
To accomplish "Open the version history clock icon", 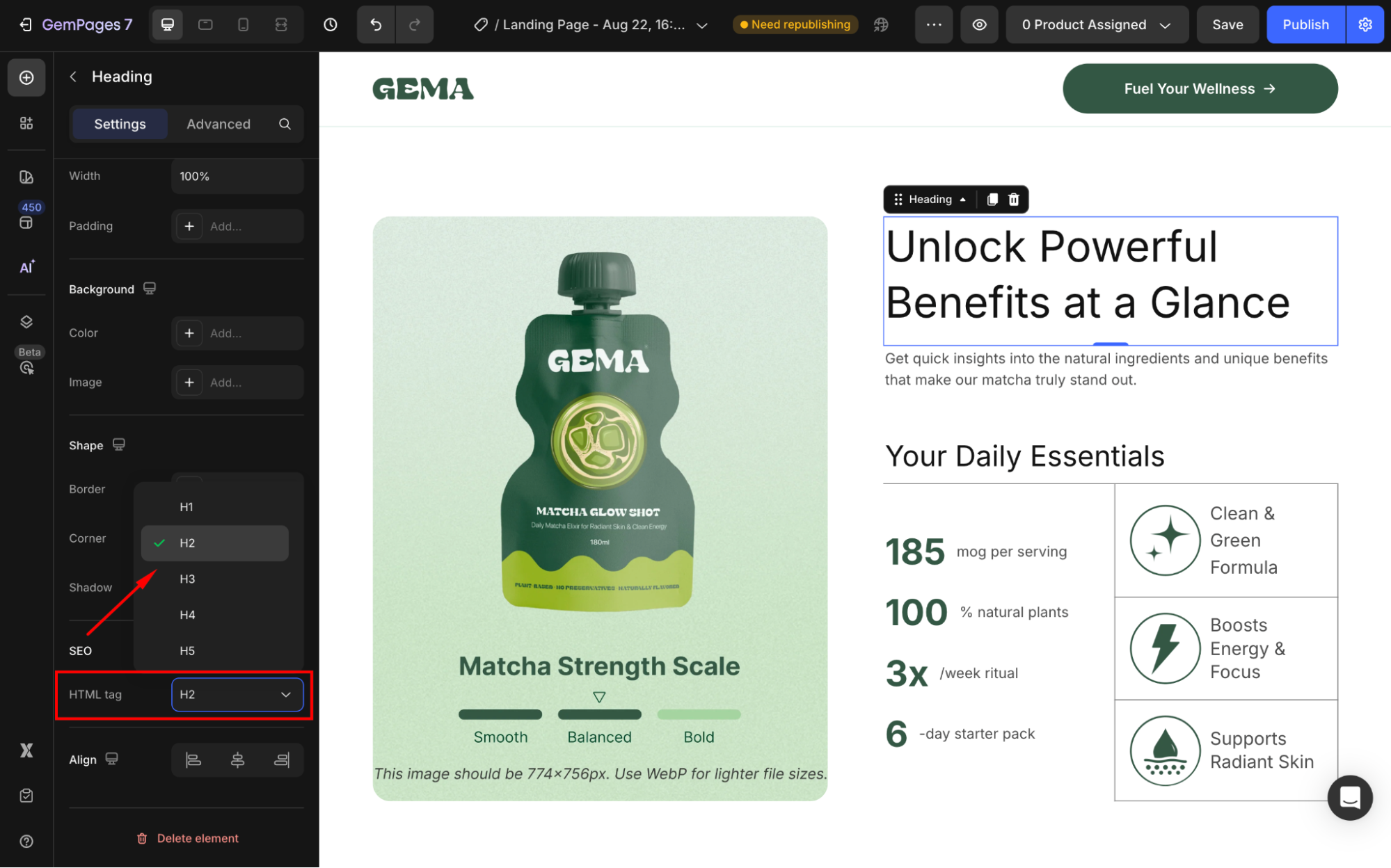I will coord(331,25).
